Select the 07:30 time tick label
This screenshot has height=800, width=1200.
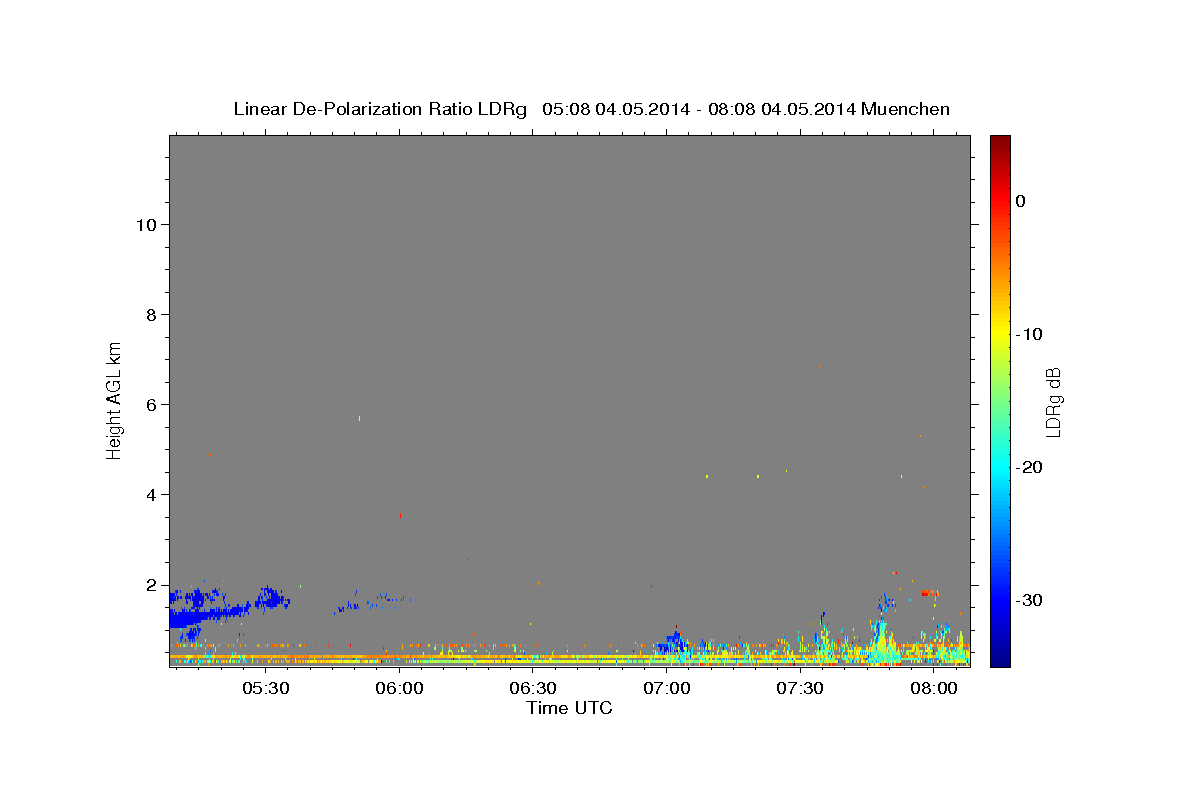[x=801, y=688]
